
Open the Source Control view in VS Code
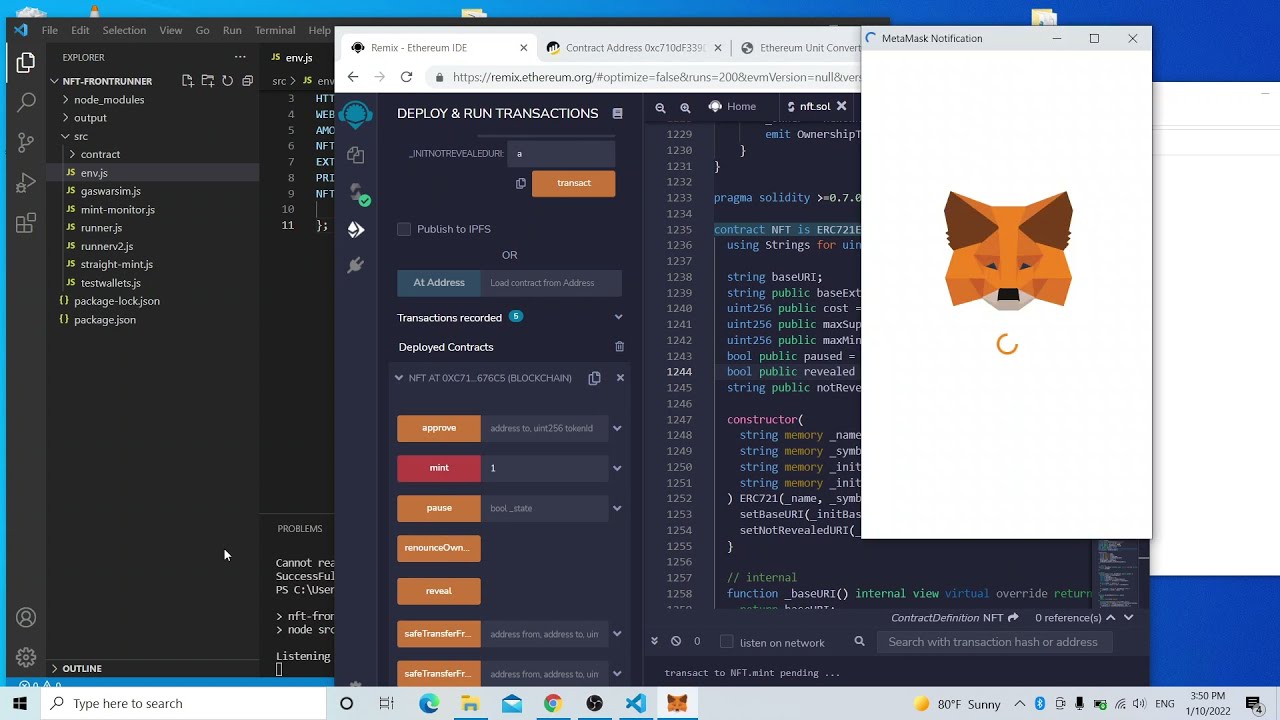click(x=26, y=143)
